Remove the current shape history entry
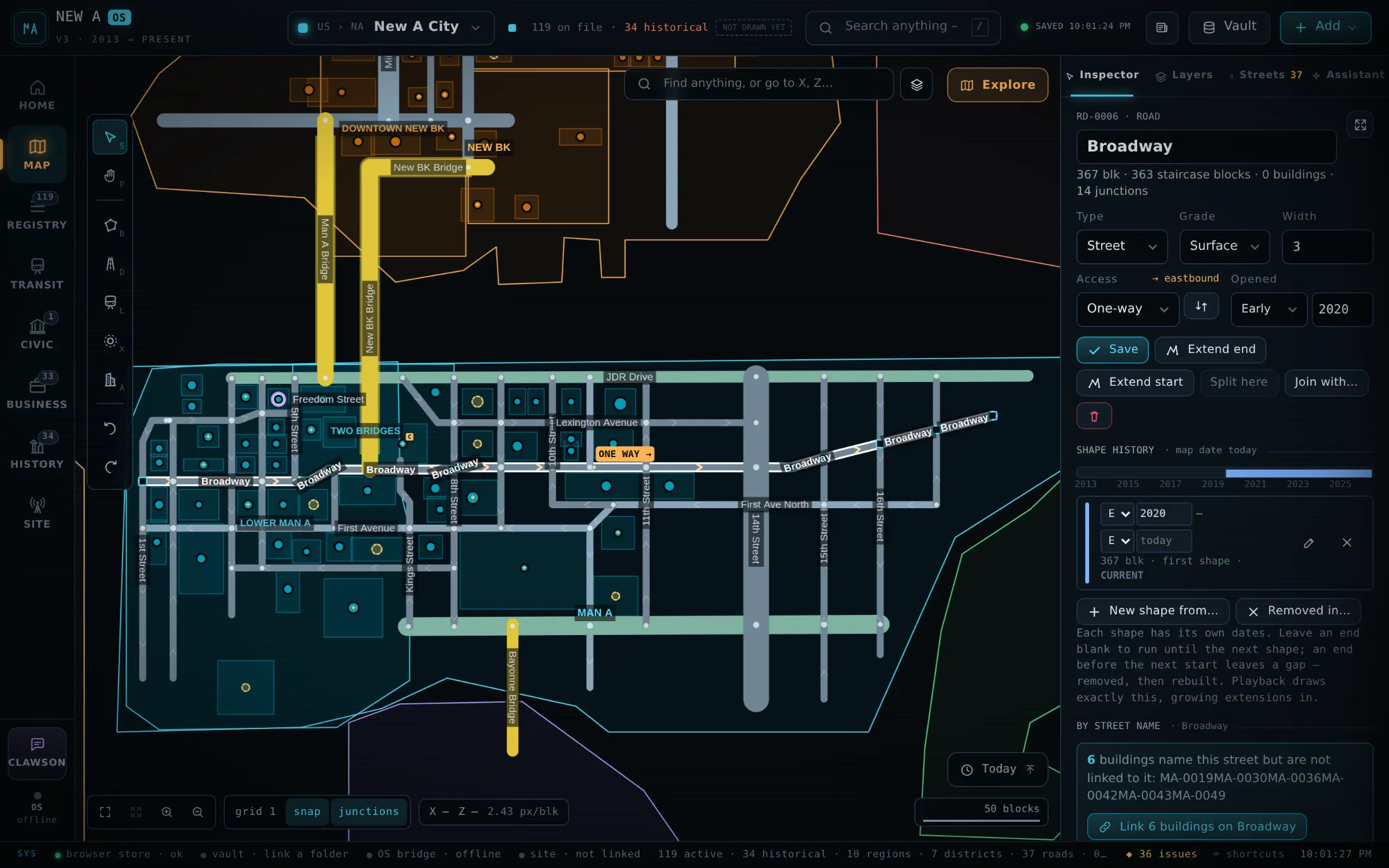This screenshot has height=868, width=1389. coord(1347,543)
